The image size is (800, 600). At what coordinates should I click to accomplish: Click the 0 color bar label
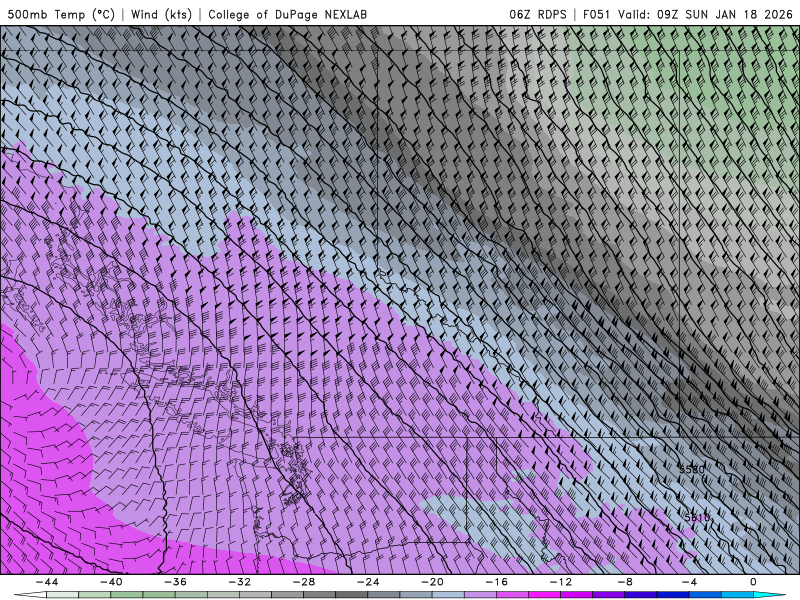[754, 582]
